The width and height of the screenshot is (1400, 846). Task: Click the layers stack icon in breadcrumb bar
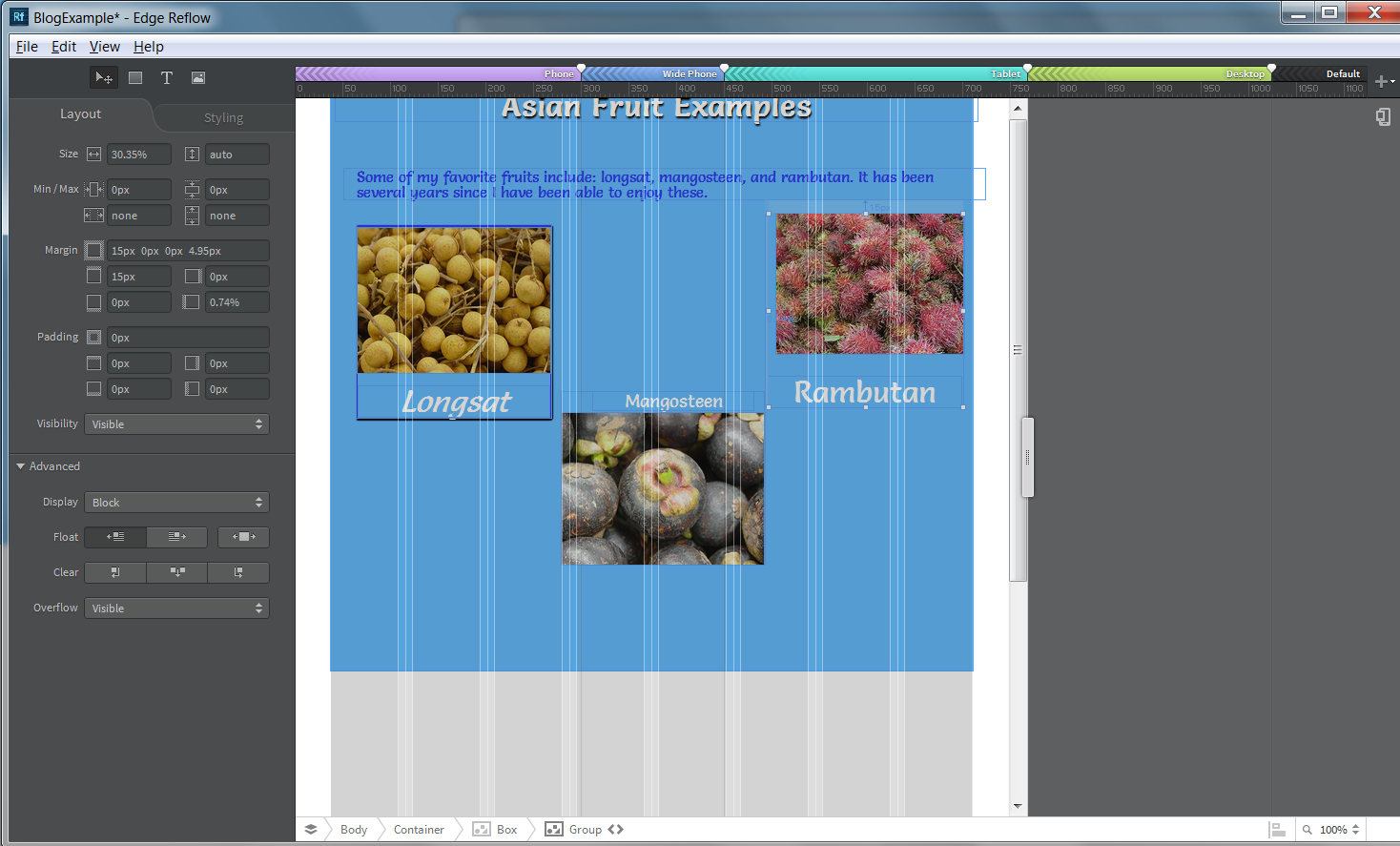point(311,829)
